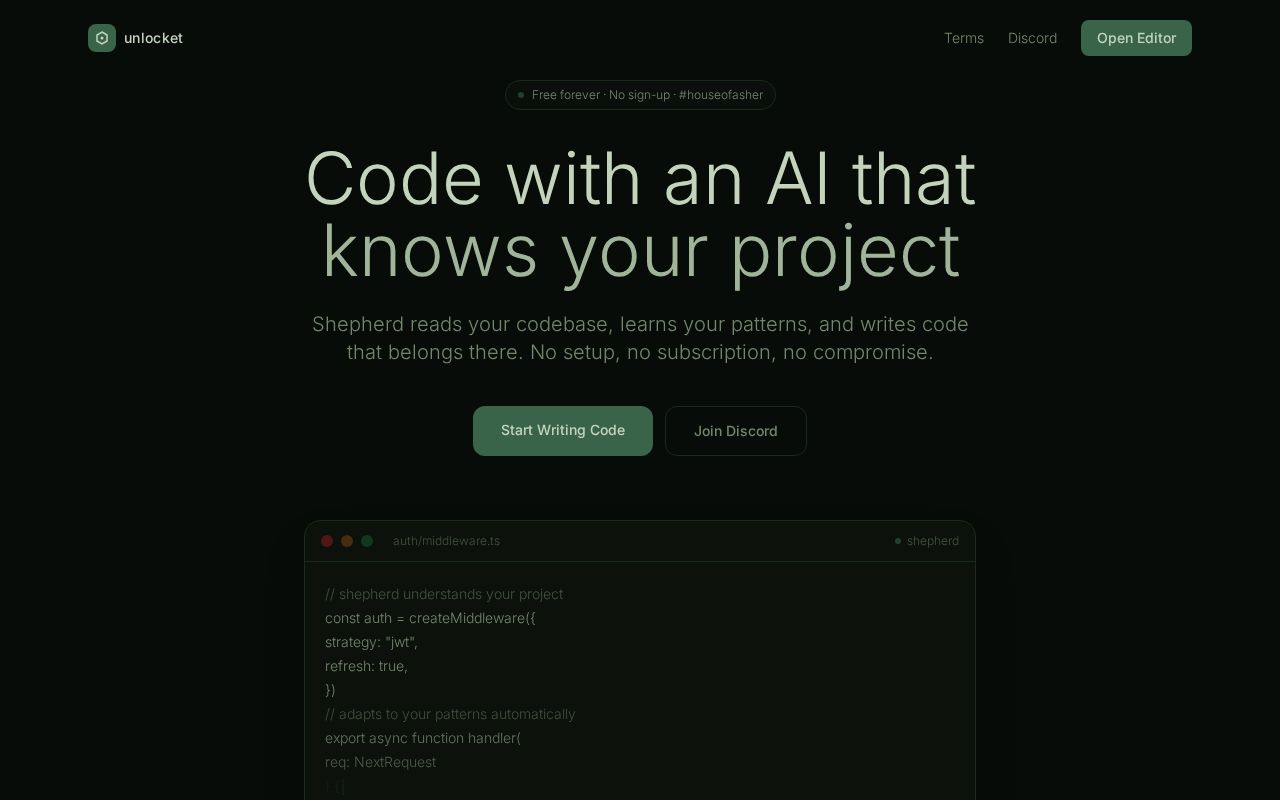Select the Join Discord button
The image size is (1280, 800).
736,431
